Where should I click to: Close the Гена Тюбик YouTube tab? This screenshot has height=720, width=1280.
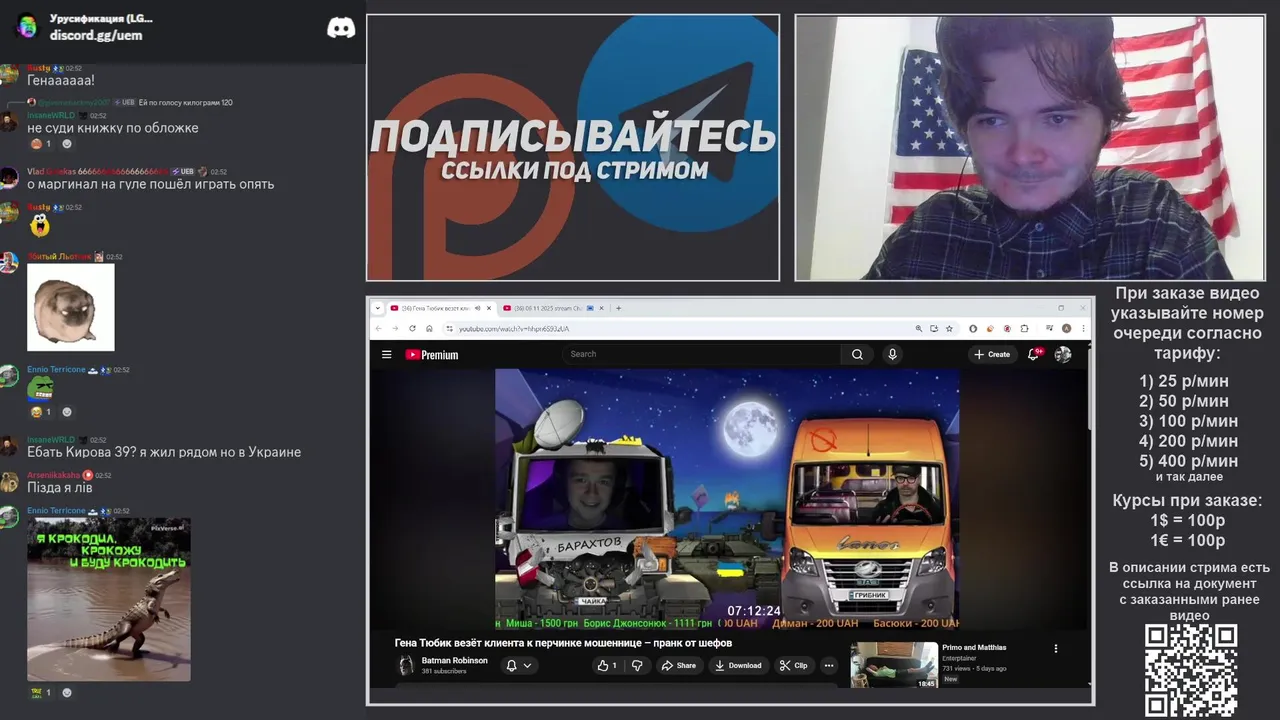(489, 308)
